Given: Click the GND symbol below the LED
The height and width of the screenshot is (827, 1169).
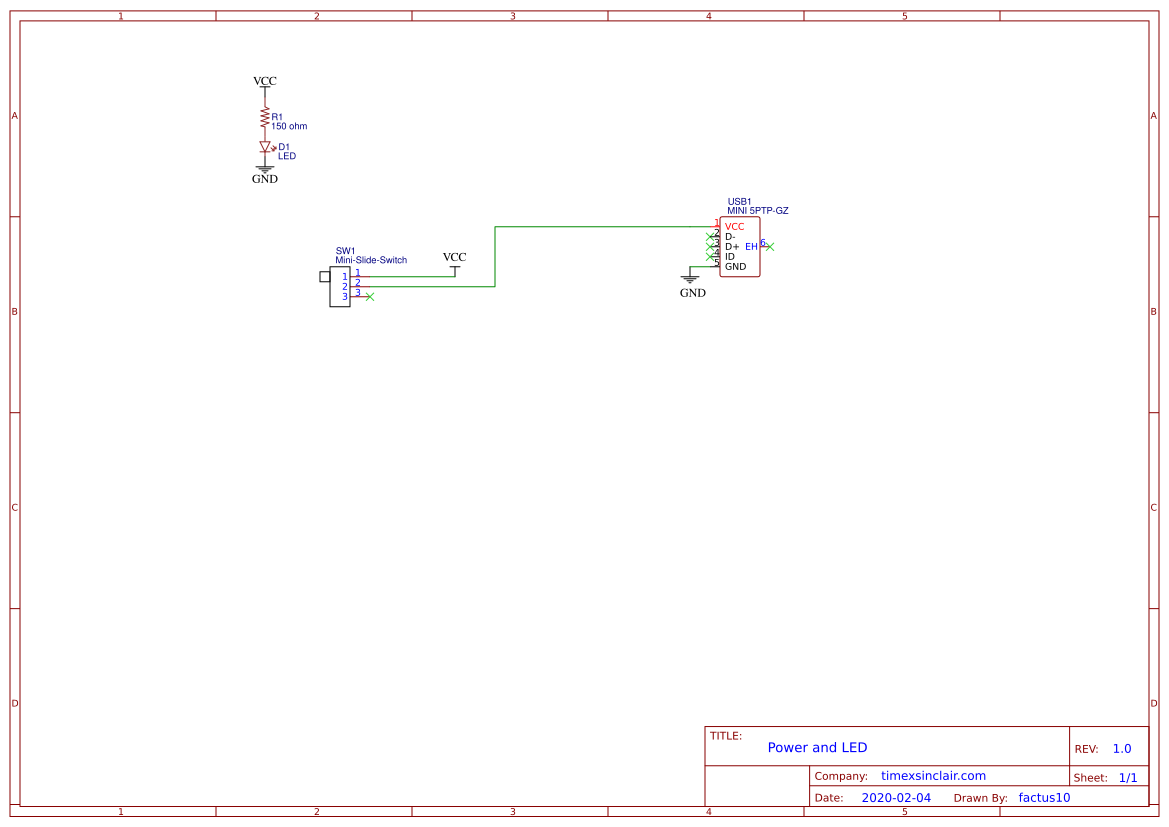Looking at the screenshot, I should pos(264,167).
